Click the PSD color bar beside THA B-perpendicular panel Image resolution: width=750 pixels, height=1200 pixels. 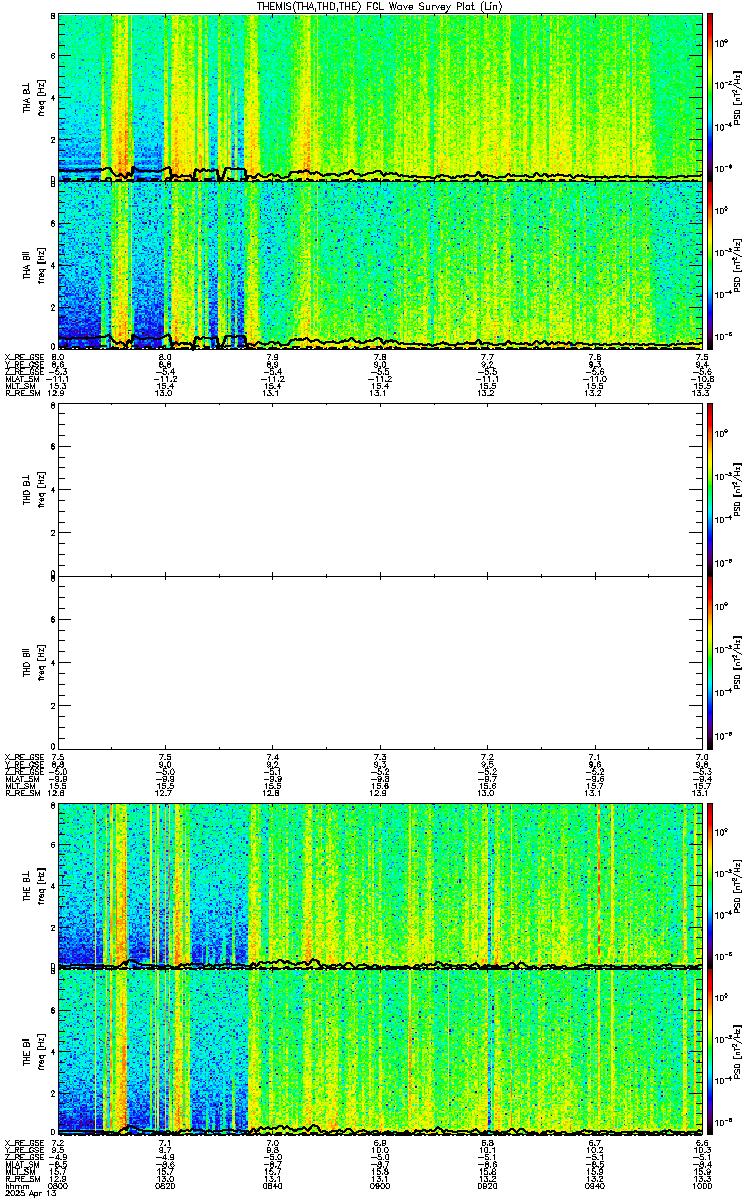pyautogui.click(x=711, y=97)
